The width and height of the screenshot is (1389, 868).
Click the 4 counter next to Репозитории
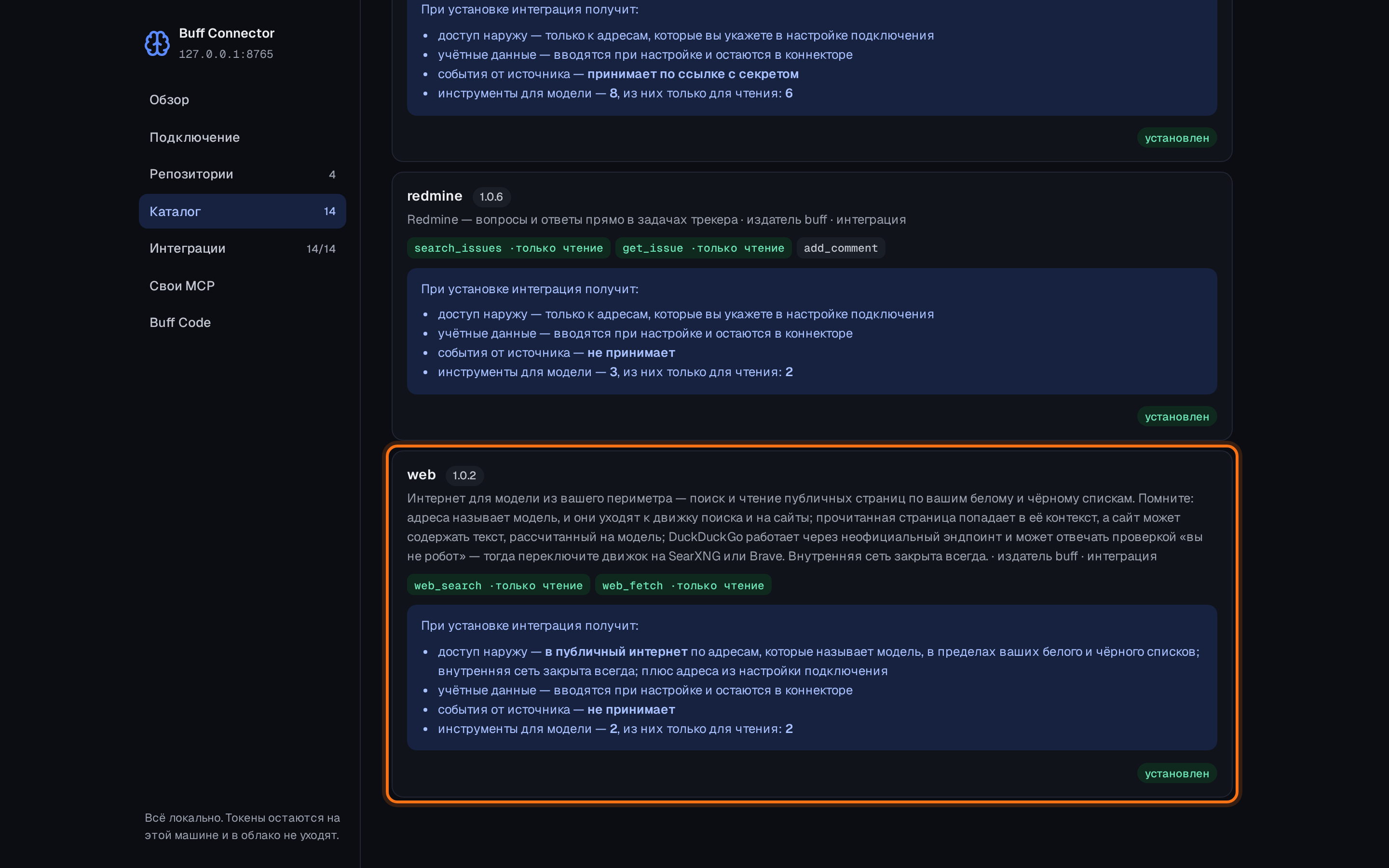tap(332, 175)
